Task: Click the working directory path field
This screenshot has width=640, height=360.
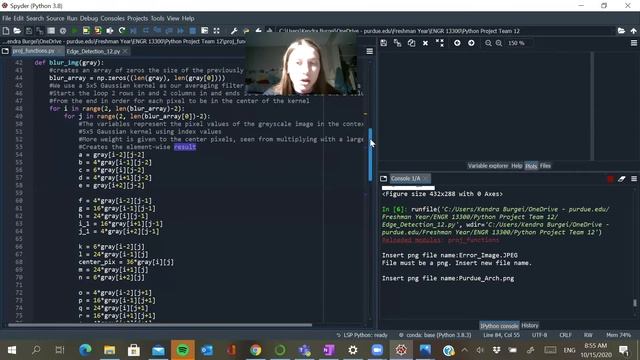Action: (x=446, y=31)
